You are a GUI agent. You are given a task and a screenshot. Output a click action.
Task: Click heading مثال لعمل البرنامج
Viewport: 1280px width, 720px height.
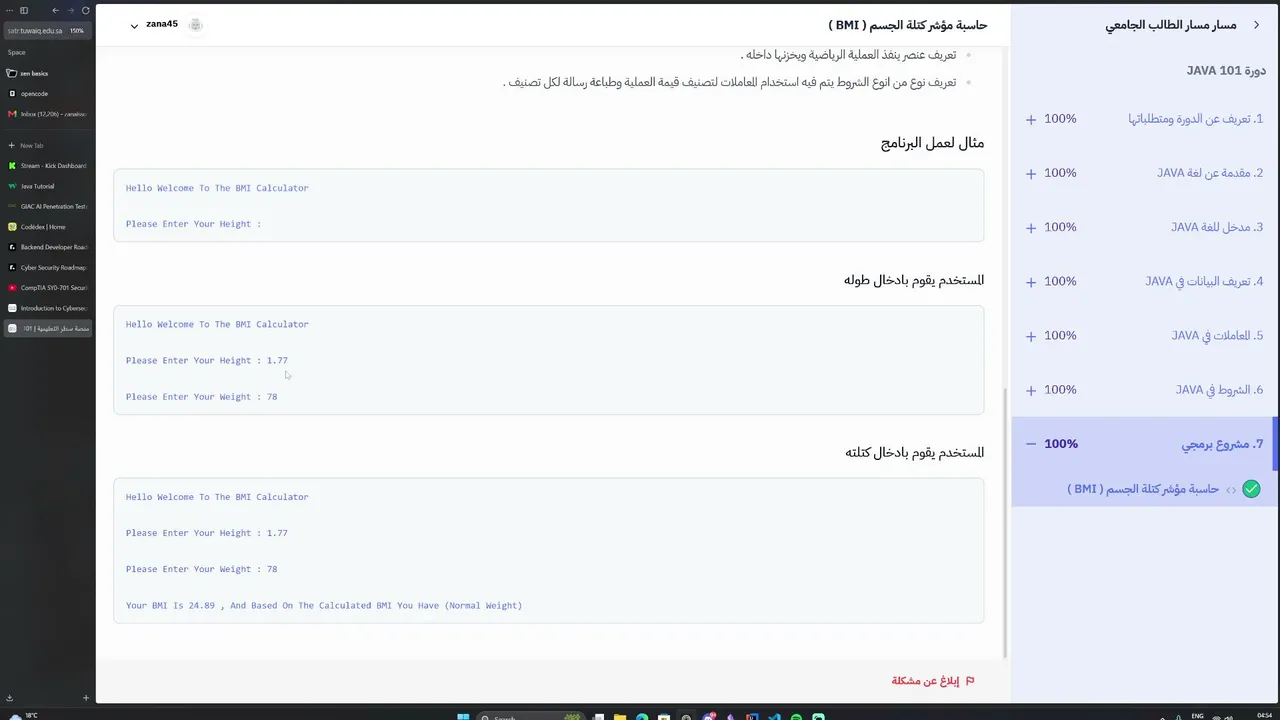tap(932, 143)
